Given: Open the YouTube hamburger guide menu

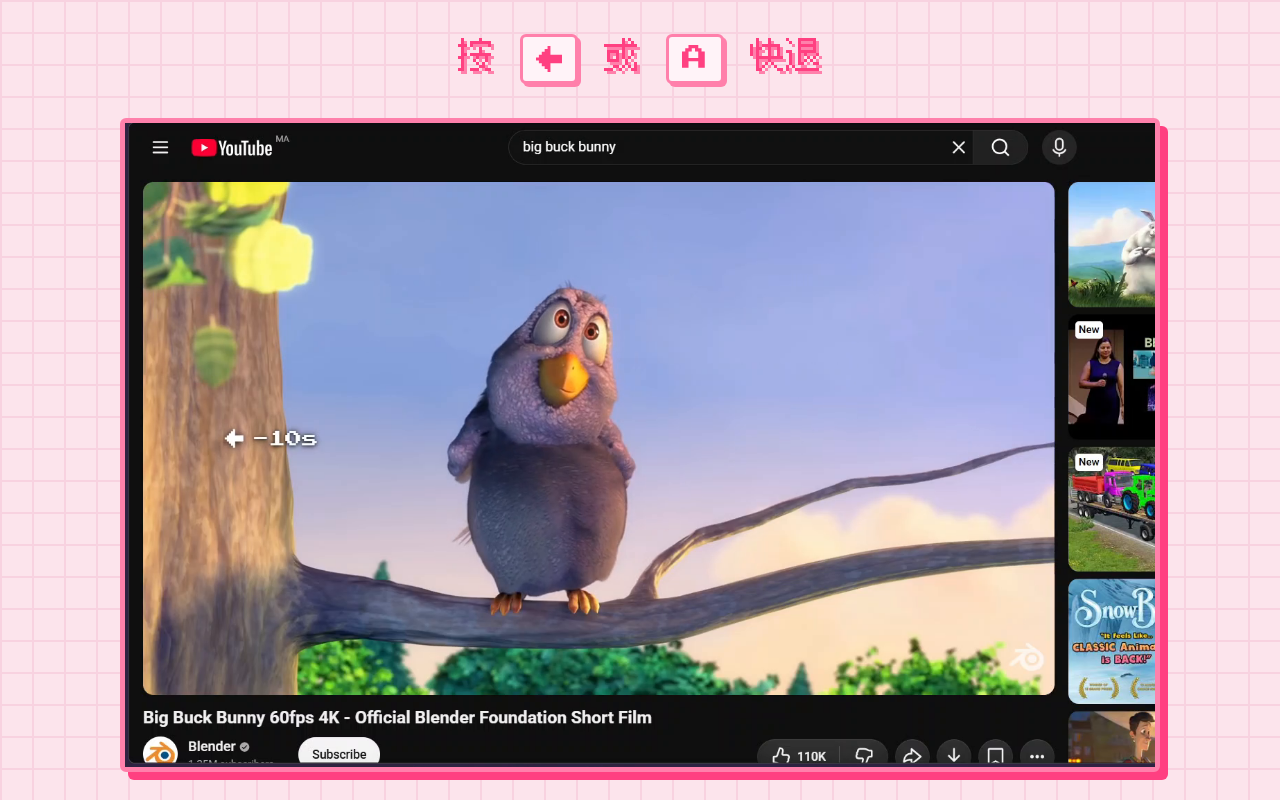Looking at the screenshot, I should pyautogui.click(x=160, y=147).
